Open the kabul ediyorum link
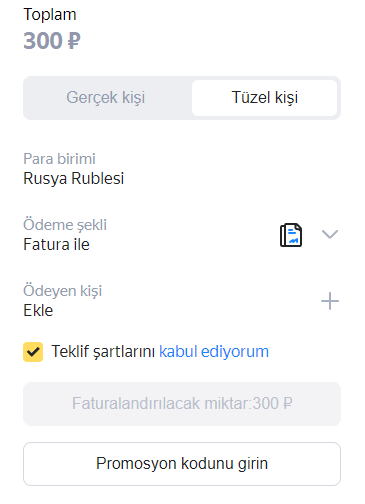Viewport: 365px width, 504px height. (214, 352)
